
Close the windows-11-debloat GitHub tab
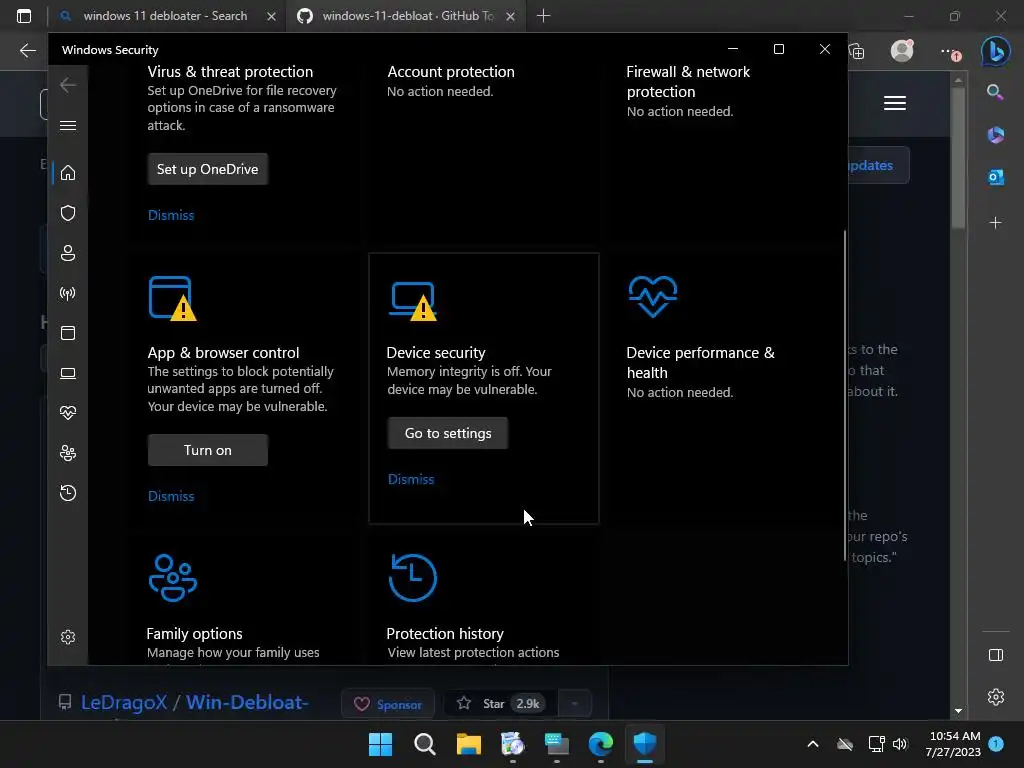(511, 16)
